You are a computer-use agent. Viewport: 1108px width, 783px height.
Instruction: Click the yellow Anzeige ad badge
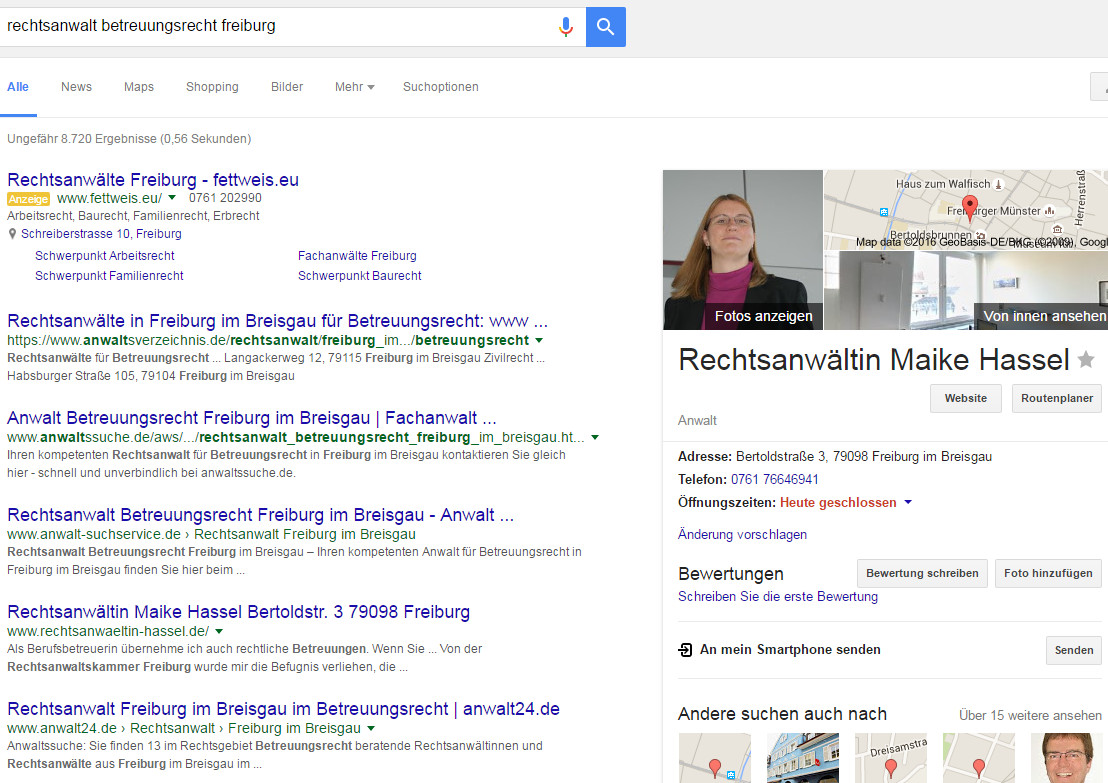pyautogui.click(x=28, y=199)
